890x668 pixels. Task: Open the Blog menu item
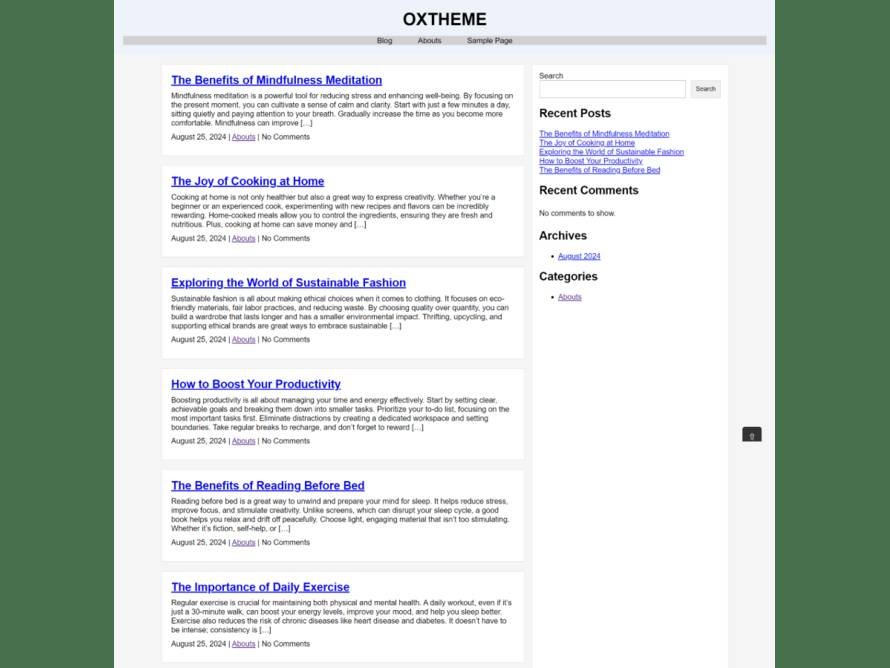coord(384,41)
